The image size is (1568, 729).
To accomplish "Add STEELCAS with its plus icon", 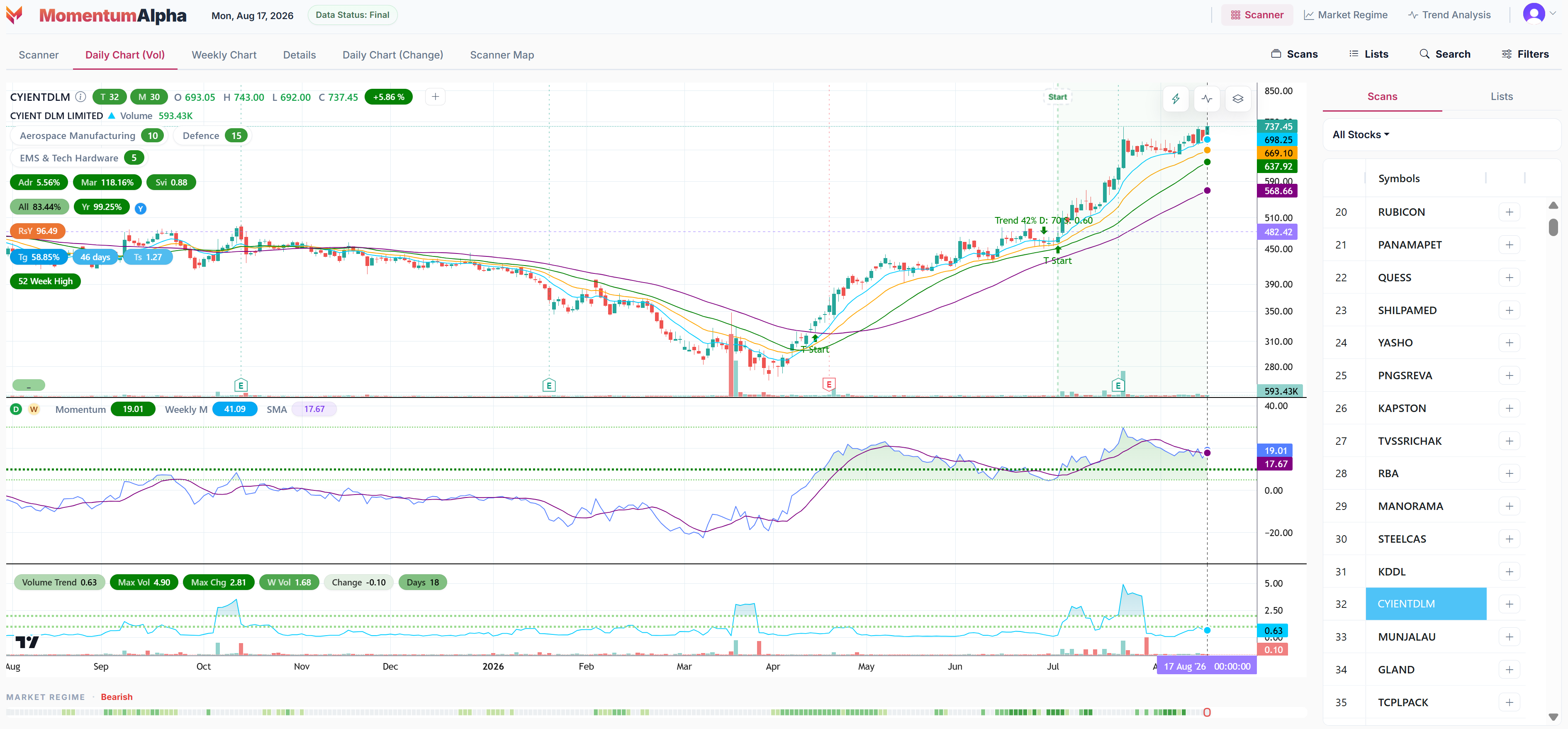I will tap(1509, 539).
